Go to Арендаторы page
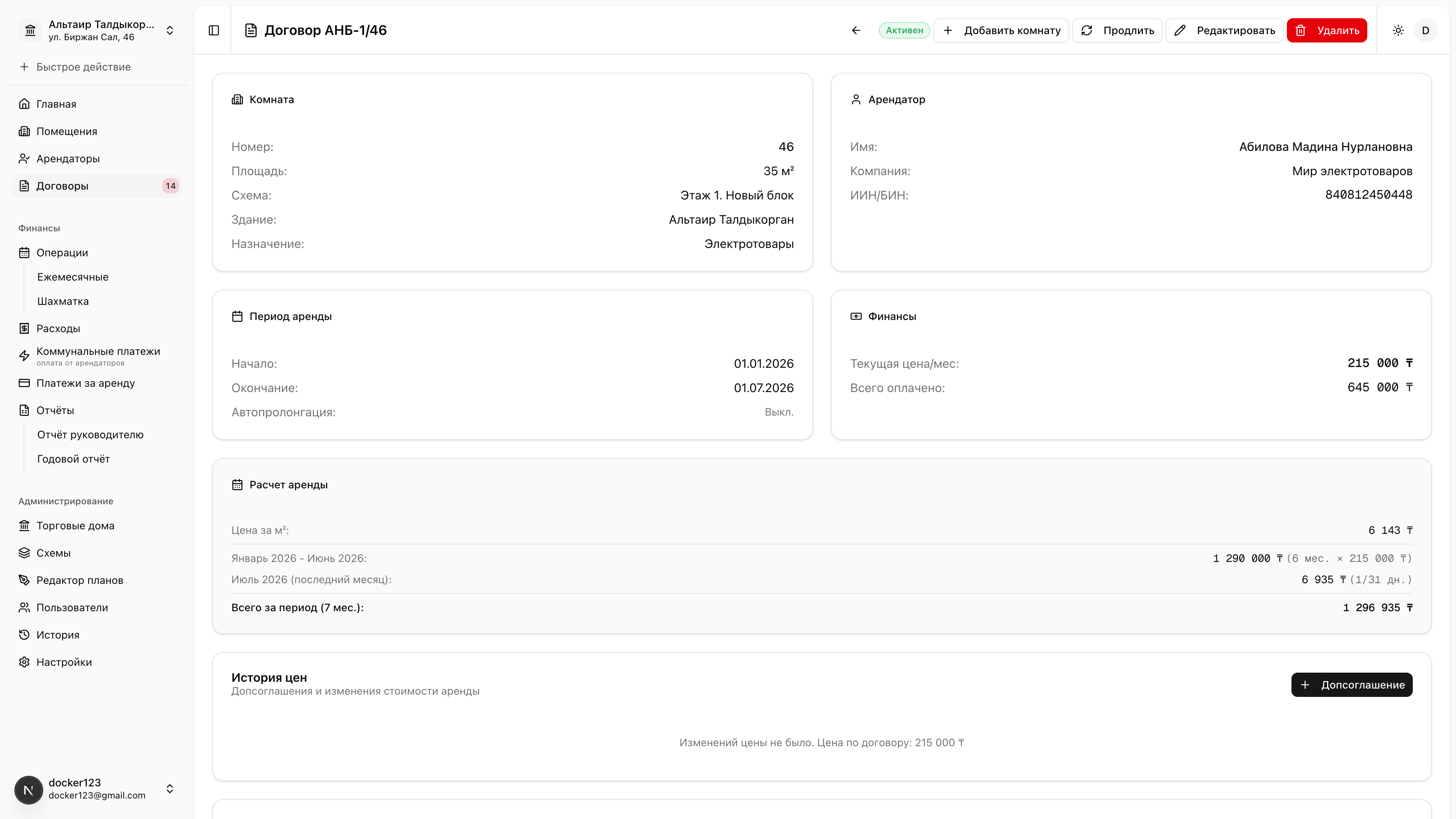This screenshot has width=1456, height=819. tap(97, 159)
